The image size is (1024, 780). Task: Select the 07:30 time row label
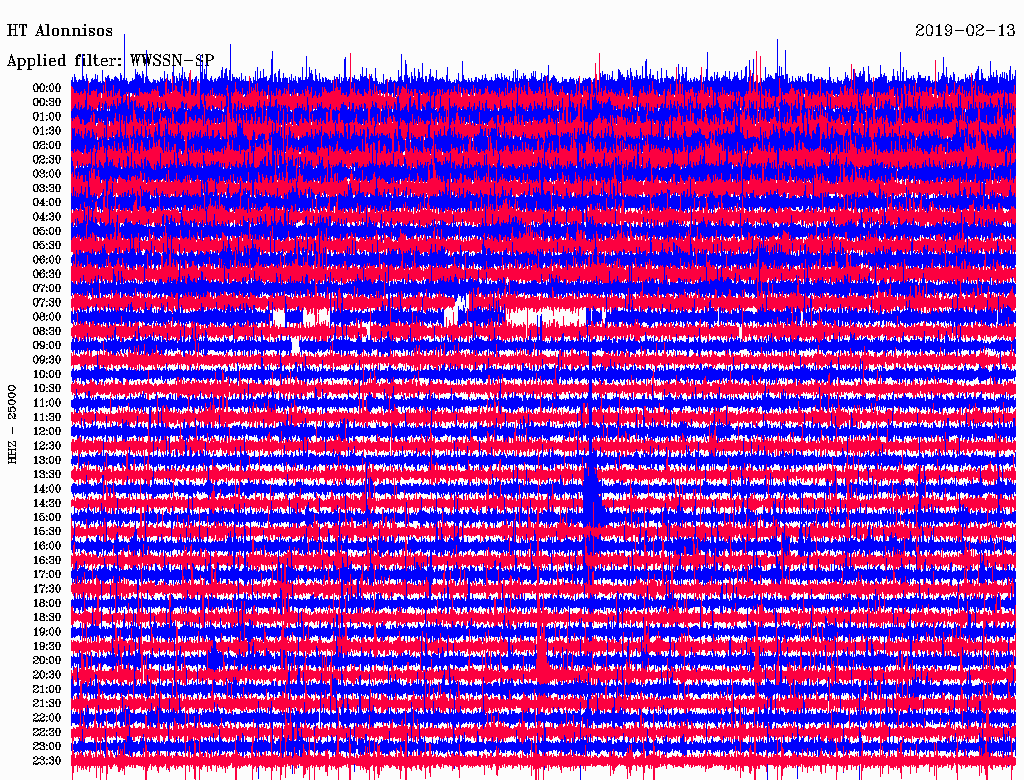(47, 302)
